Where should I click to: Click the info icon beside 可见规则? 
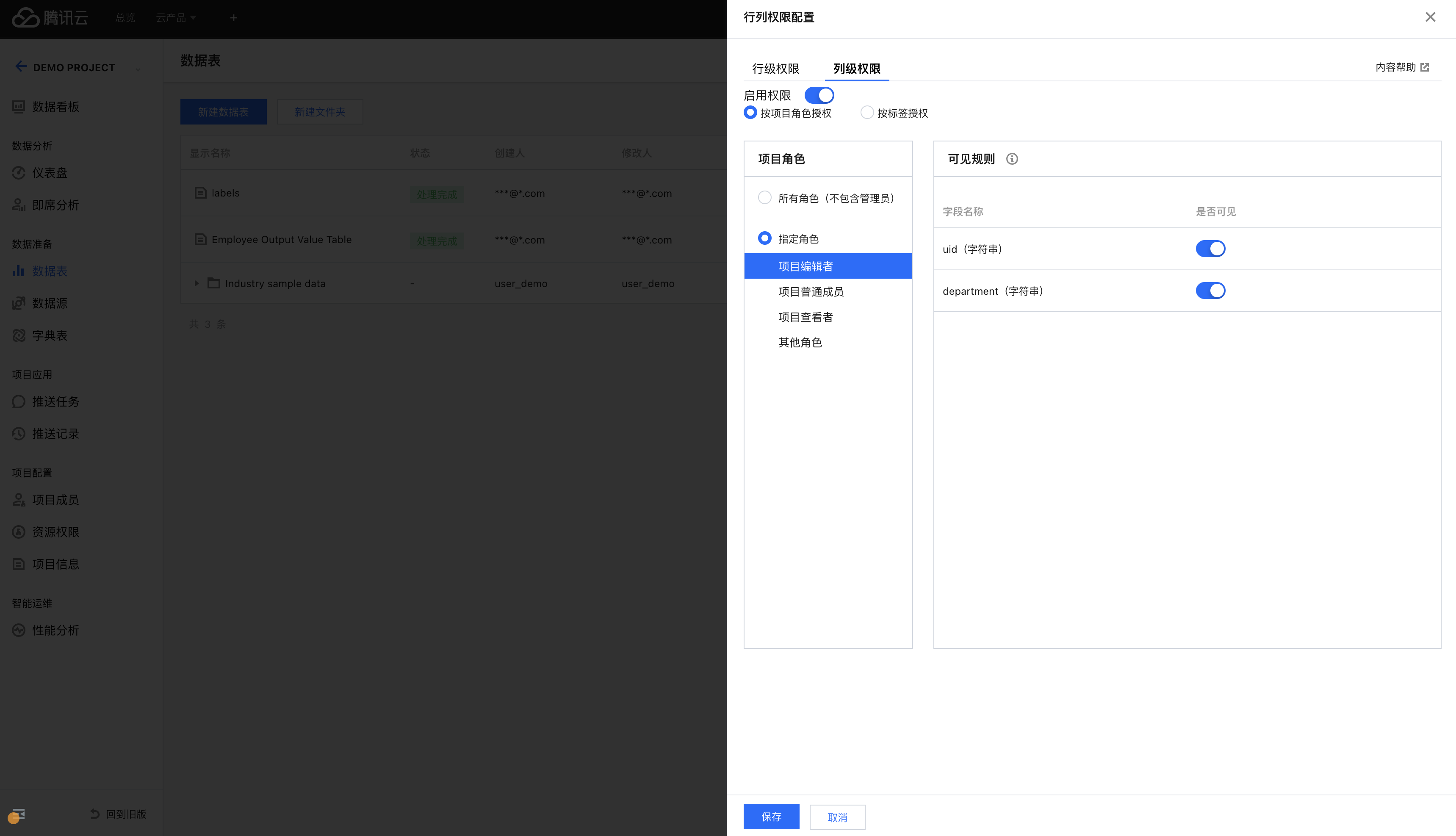tap(1012, 159)
